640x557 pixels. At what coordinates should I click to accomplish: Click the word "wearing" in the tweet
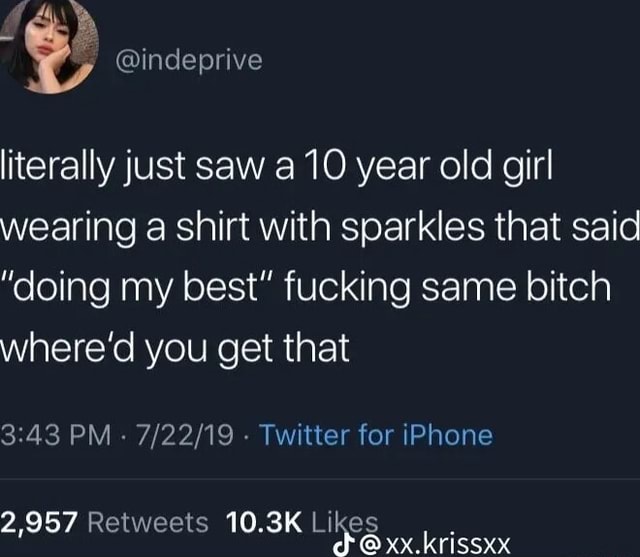click(x=68, y=229)
